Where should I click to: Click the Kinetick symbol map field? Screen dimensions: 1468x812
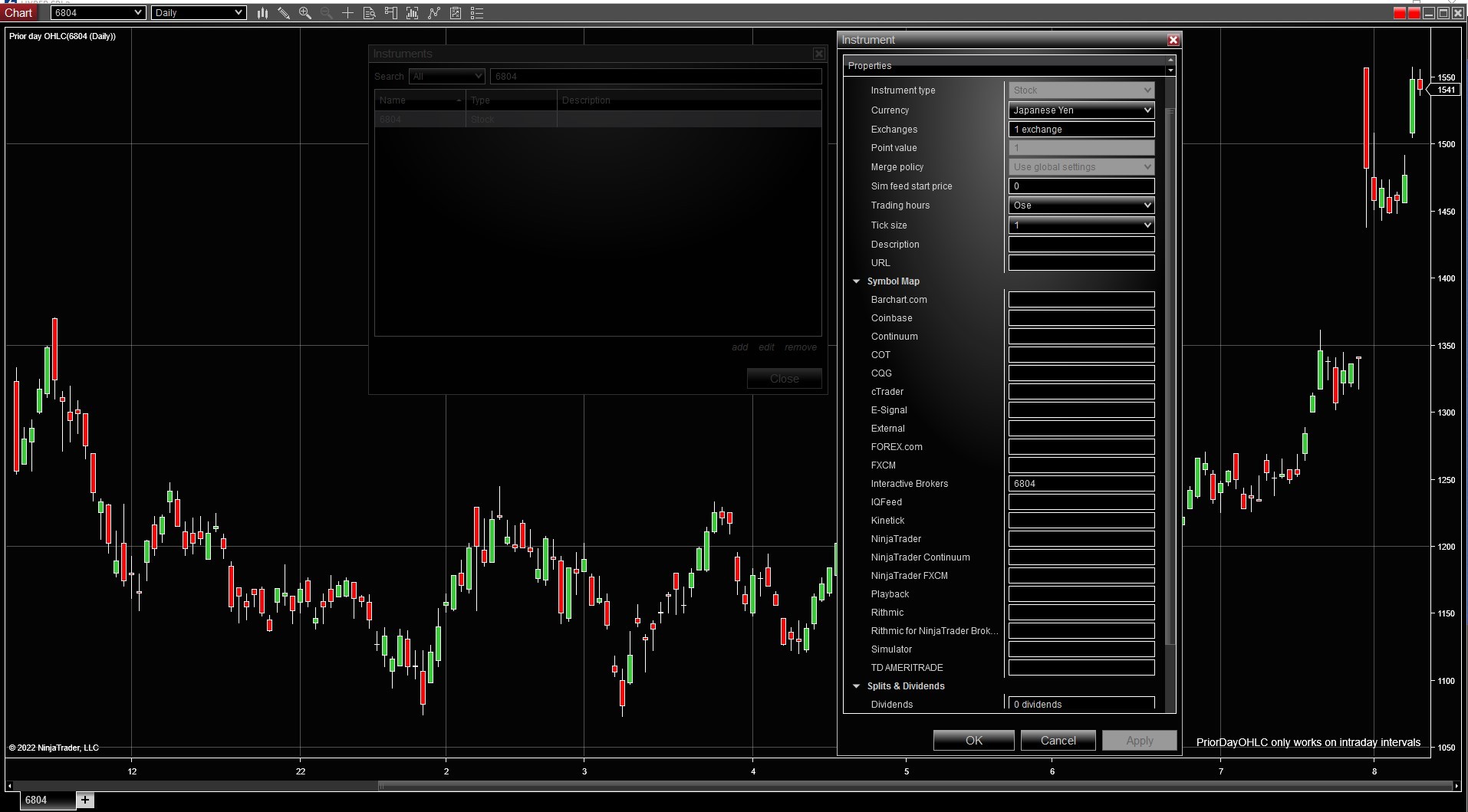[x=1081, y=521]
